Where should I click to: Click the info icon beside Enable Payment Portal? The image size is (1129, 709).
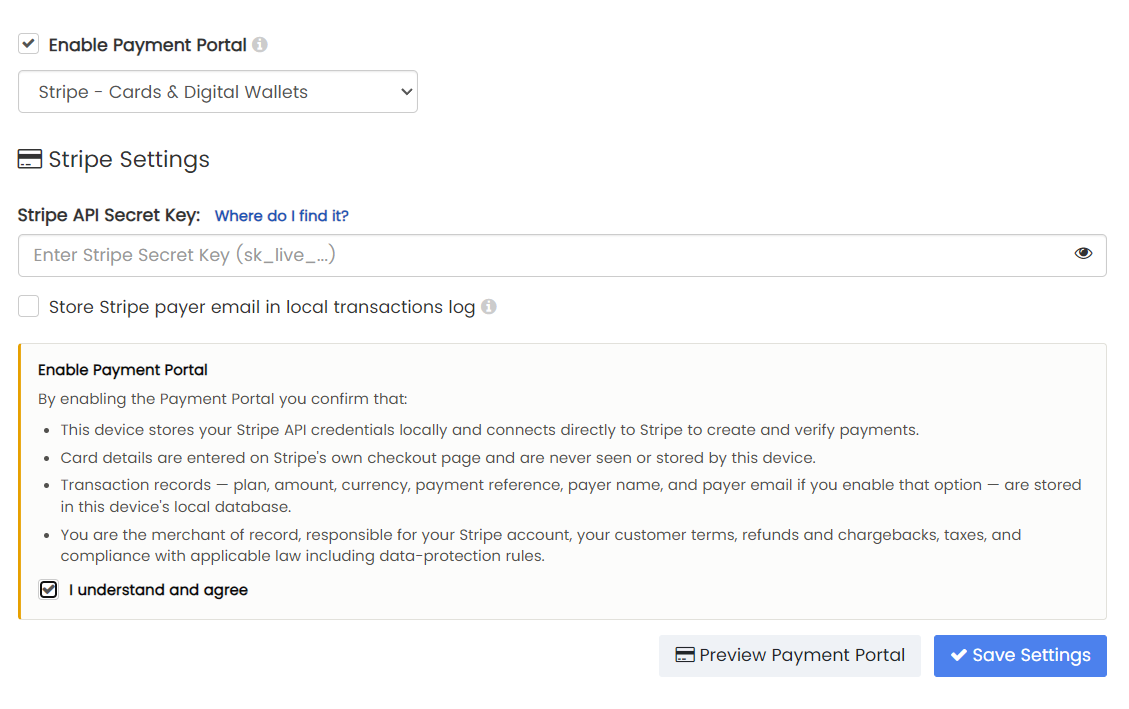click(x=260, y=45)
